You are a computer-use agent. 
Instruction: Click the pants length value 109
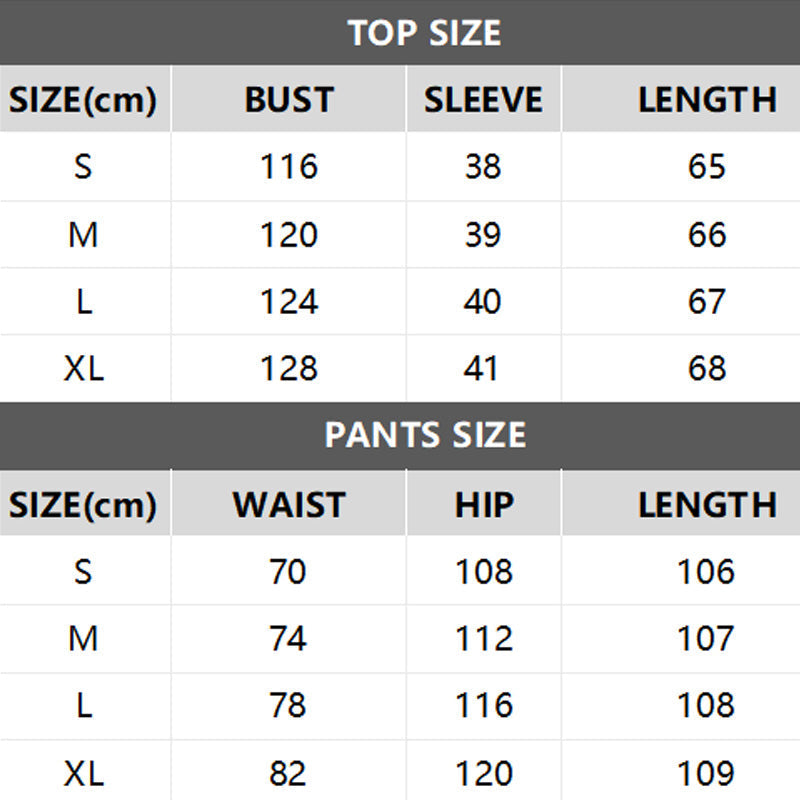[x=707, y=773]
